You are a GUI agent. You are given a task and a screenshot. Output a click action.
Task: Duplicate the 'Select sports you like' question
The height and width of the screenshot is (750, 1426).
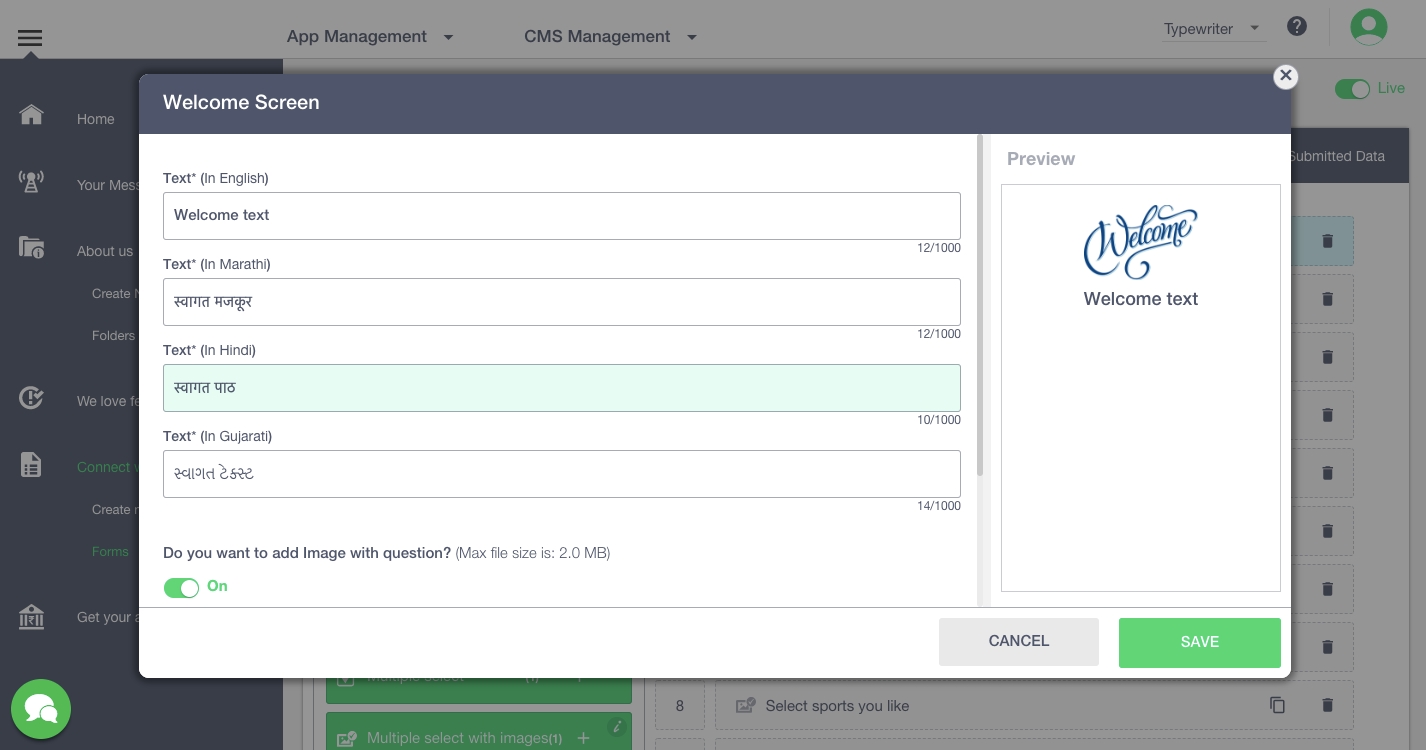[x=1277, y=705]
